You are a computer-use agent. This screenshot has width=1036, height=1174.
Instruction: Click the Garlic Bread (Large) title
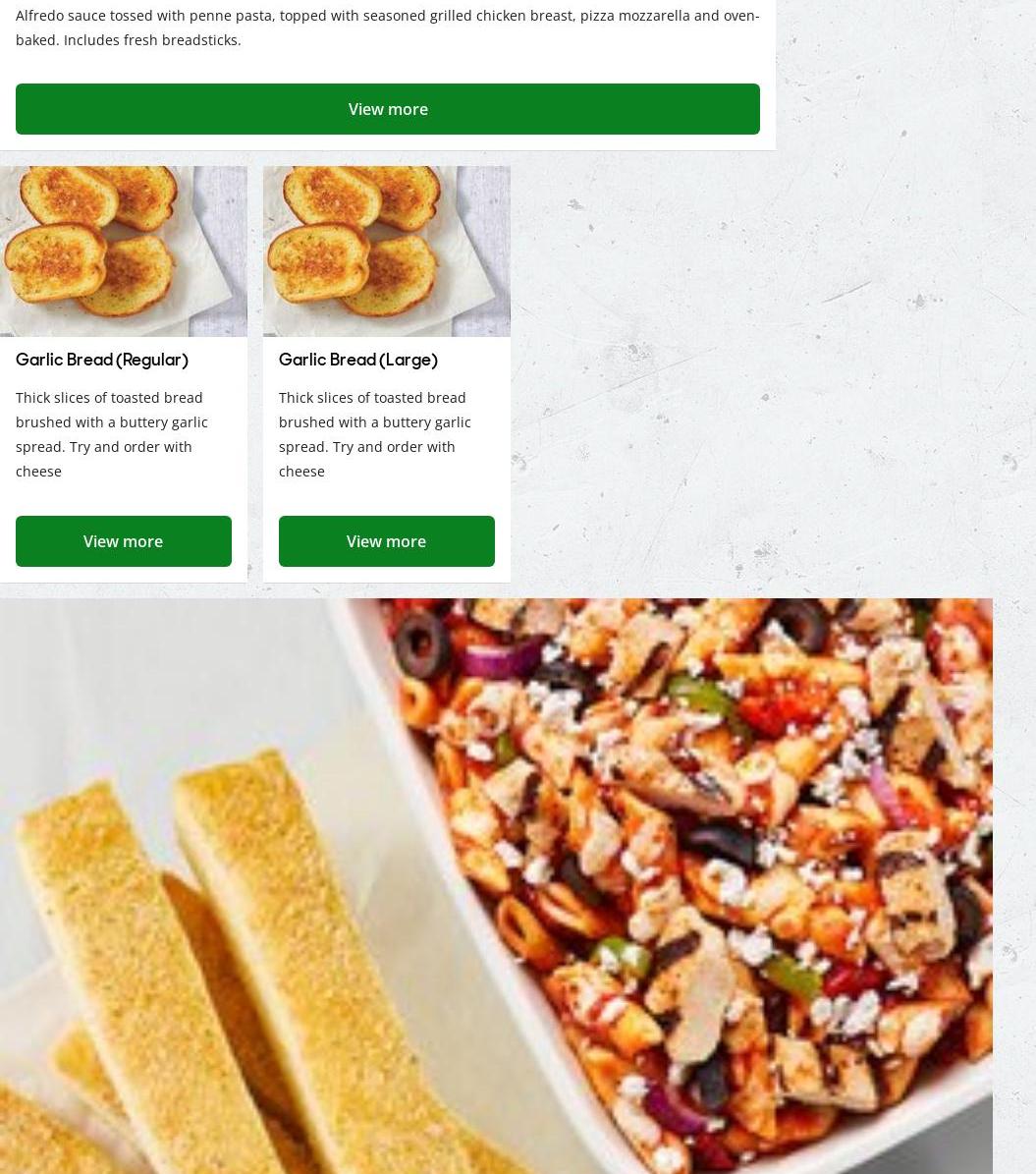pyautogui.click(x=357, y=361)
